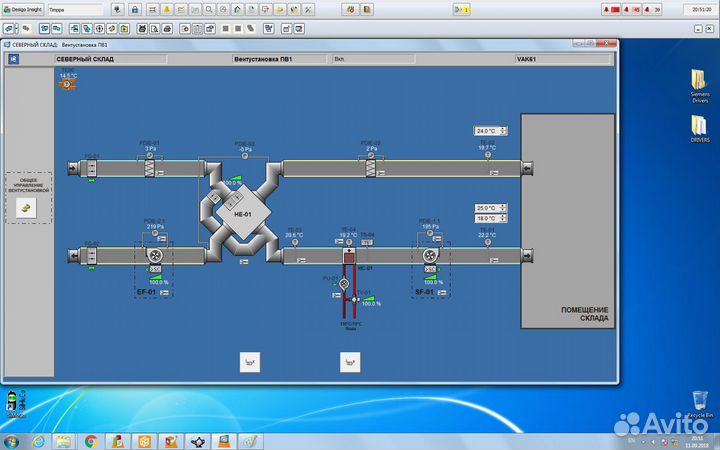Open the general ventilation control button
720x450 pixels.
[x=27, y=207]
